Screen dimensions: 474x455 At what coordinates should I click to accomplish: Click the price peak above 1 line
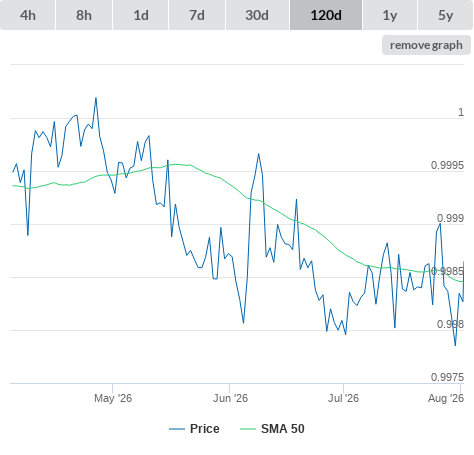pyautogui.click(x=96, y=98)
